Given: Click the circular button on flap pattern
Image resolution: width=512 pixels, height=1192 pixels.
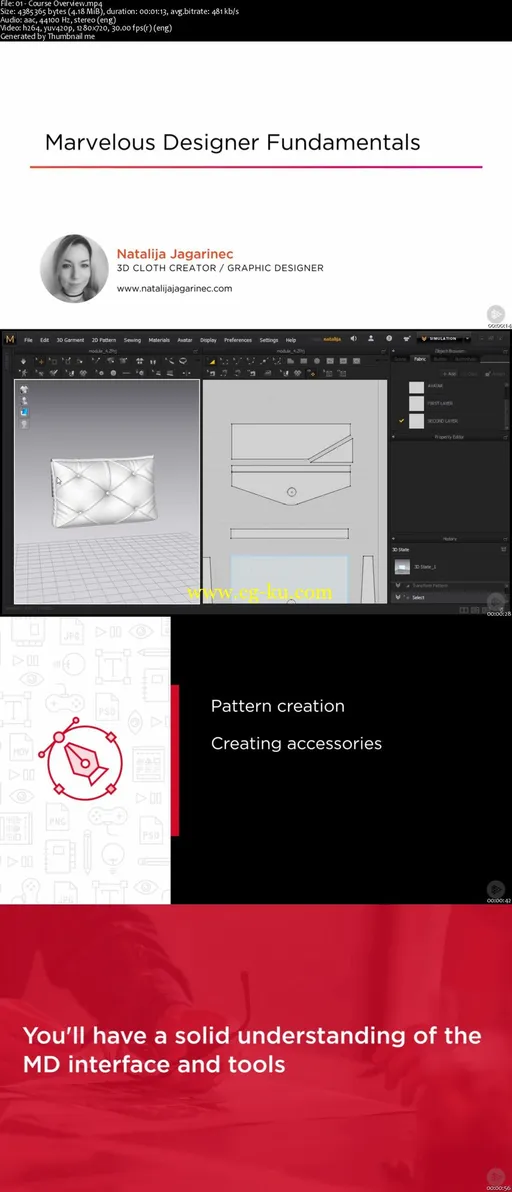Looking at the screenshot, I should (x=292, y=492).
